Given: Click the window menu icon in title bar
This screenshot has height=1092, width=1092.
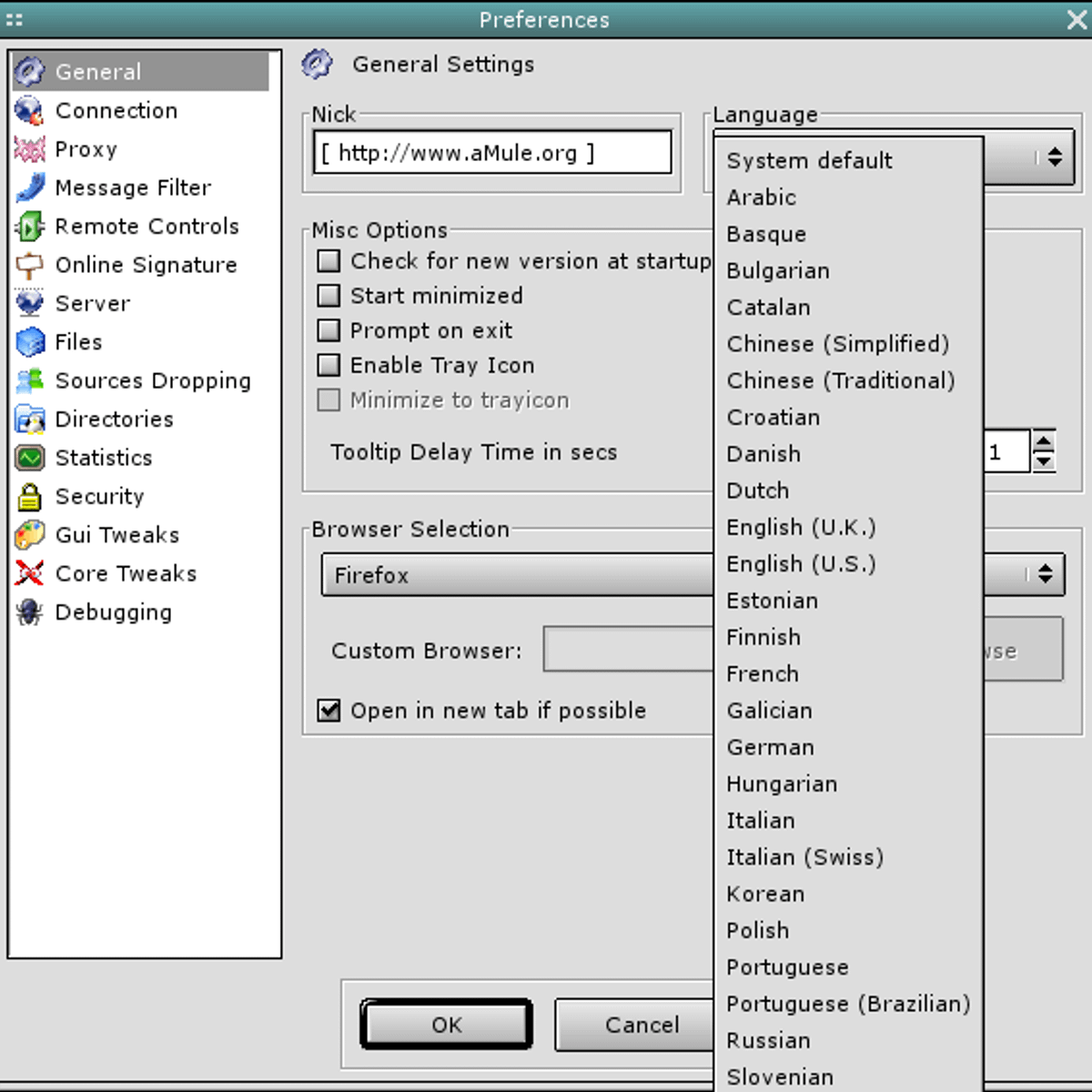Looking at the screenshot, I should click(x=14, y=19).
